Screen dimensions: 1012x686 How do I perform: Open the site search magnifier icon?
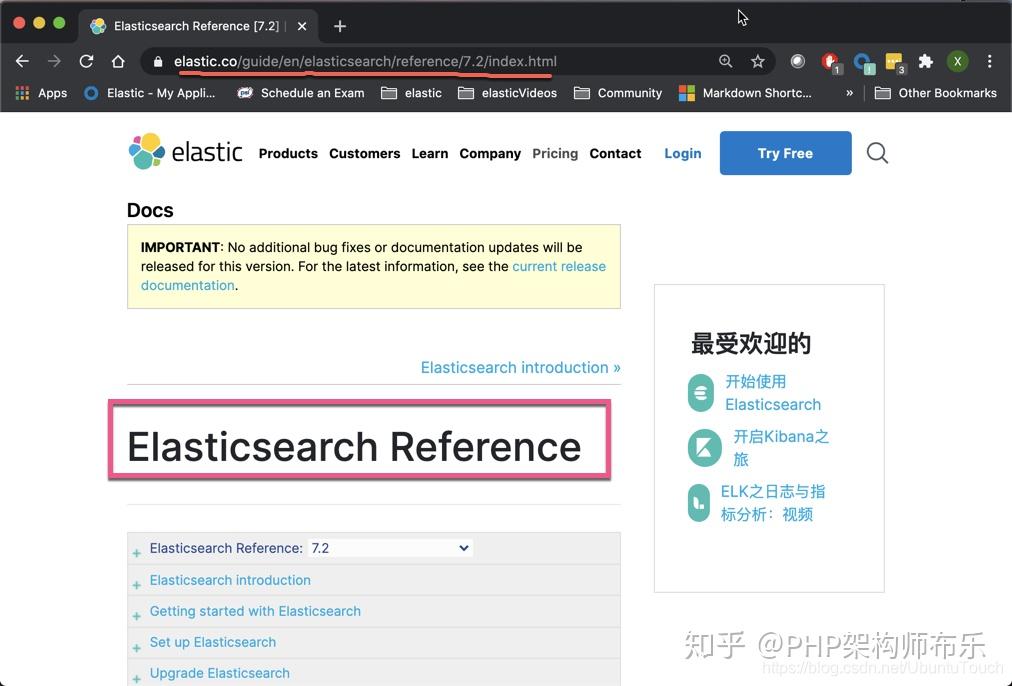876,153
